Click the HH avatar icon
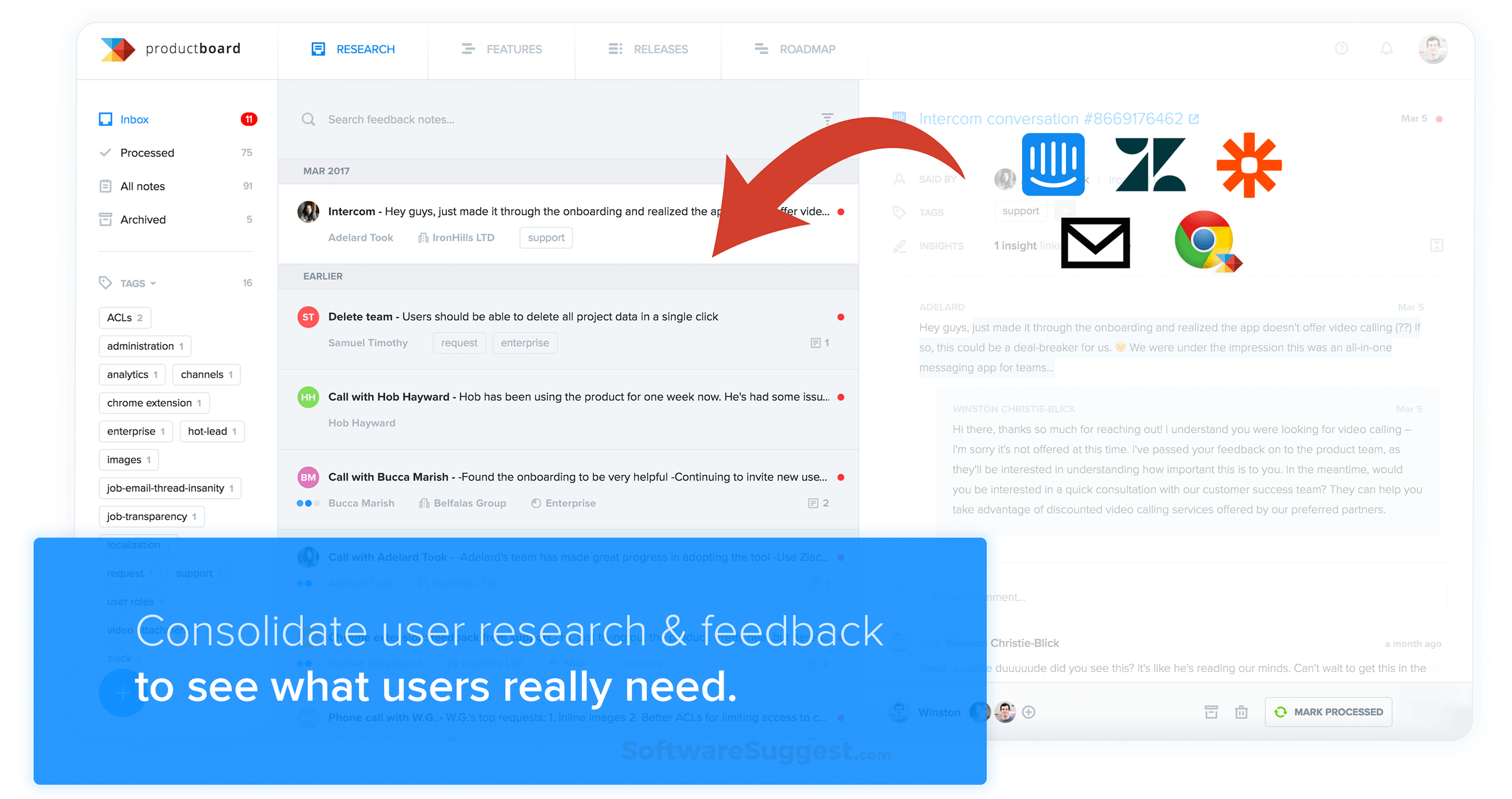The width and height of the screenshot is (1512, 799). [308, 397]
